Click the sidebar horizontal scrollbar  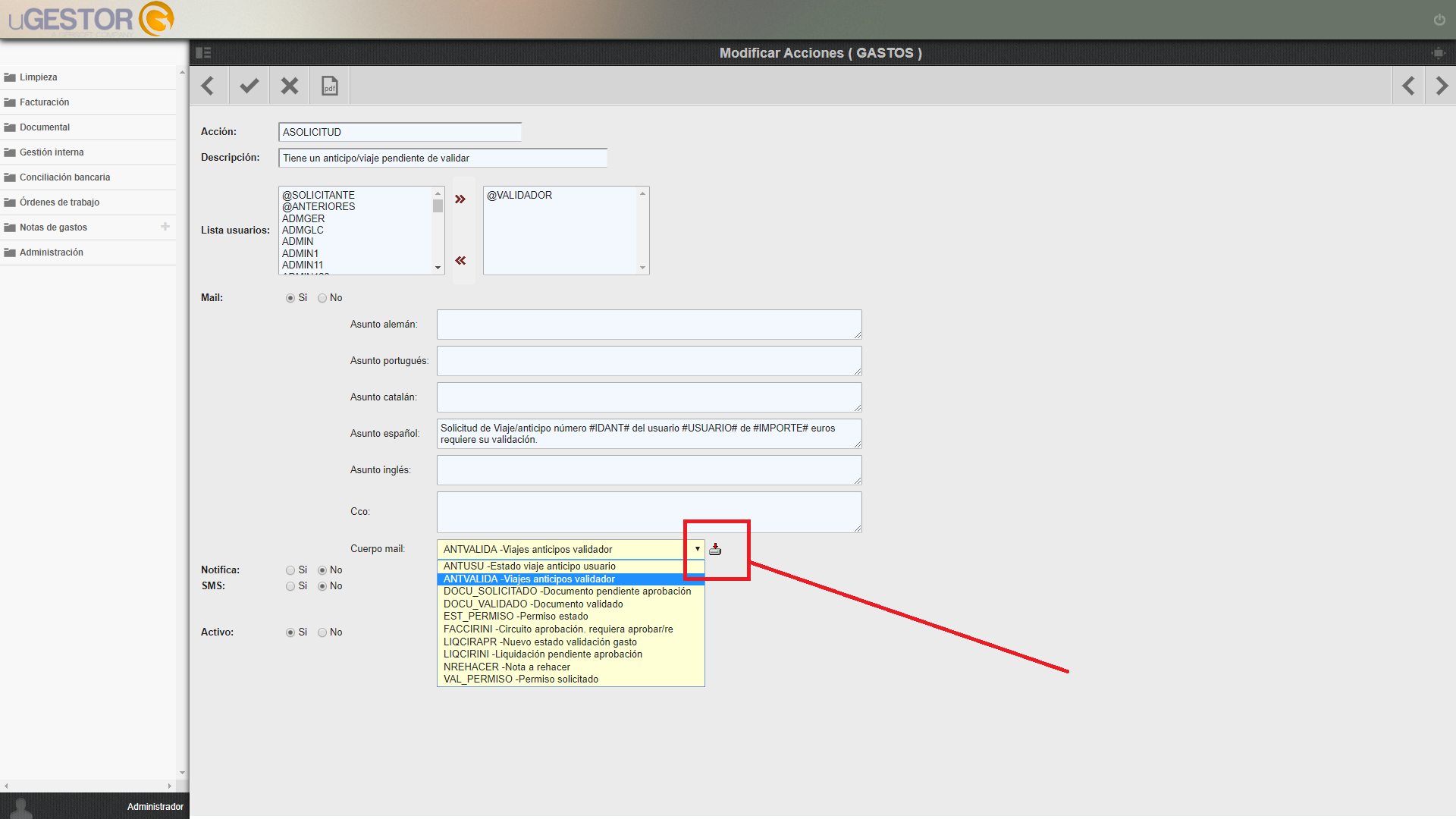coord(88,786)
